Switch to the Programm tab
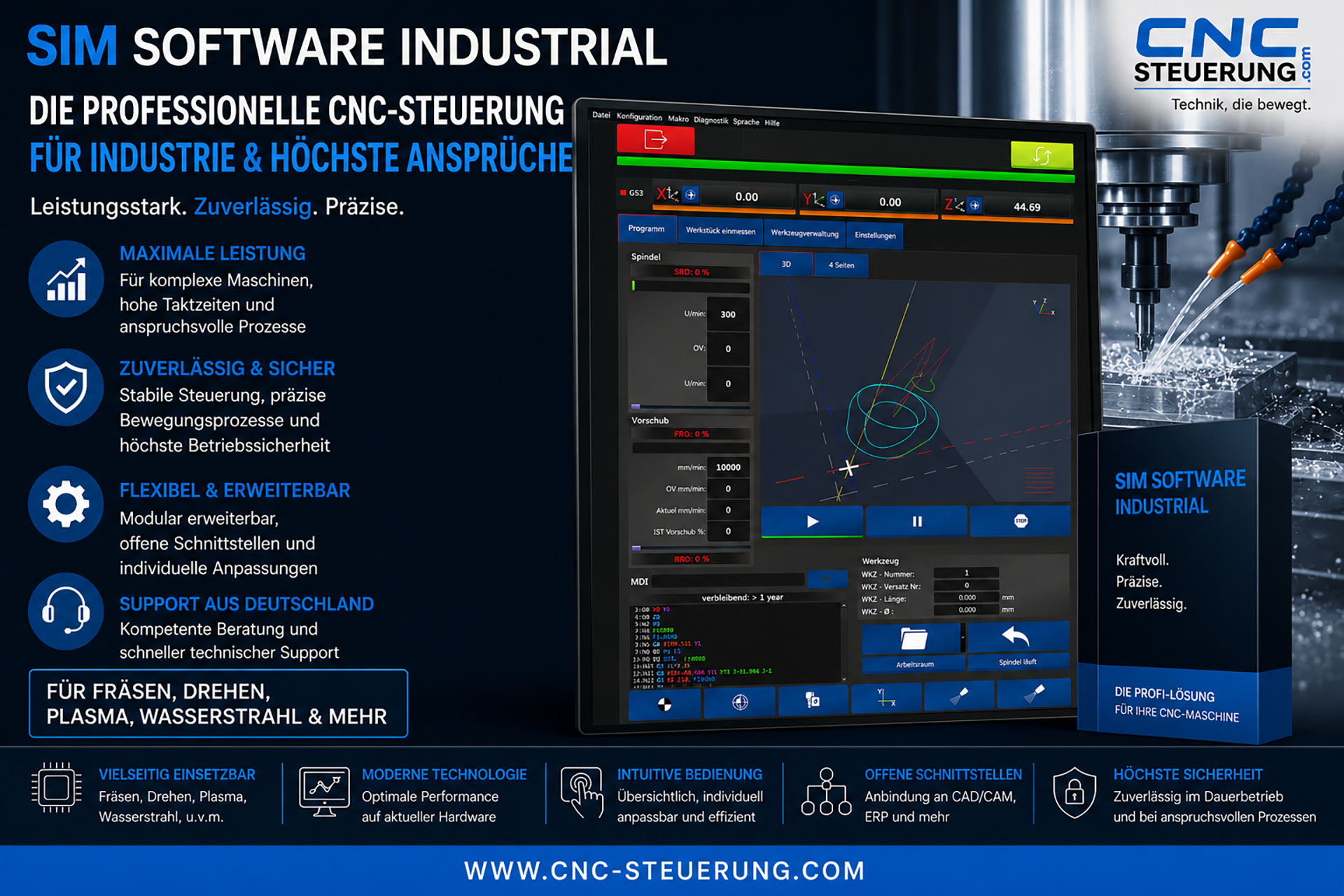The width and height of the screenshot is (1344, 896). (x=647, y=229)
